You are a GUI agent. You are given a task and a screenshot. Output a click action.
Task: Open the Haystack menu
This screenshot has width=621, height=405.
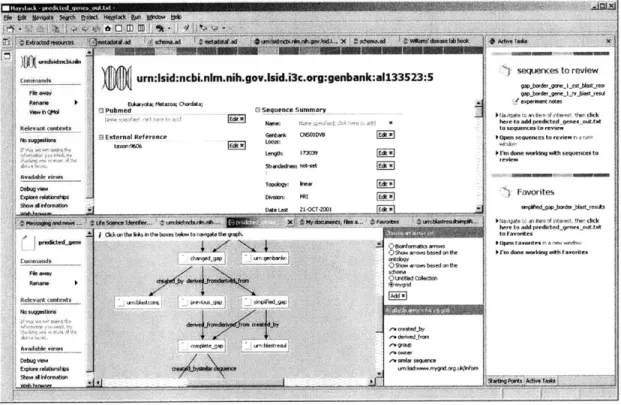click(x=115, y=17)
